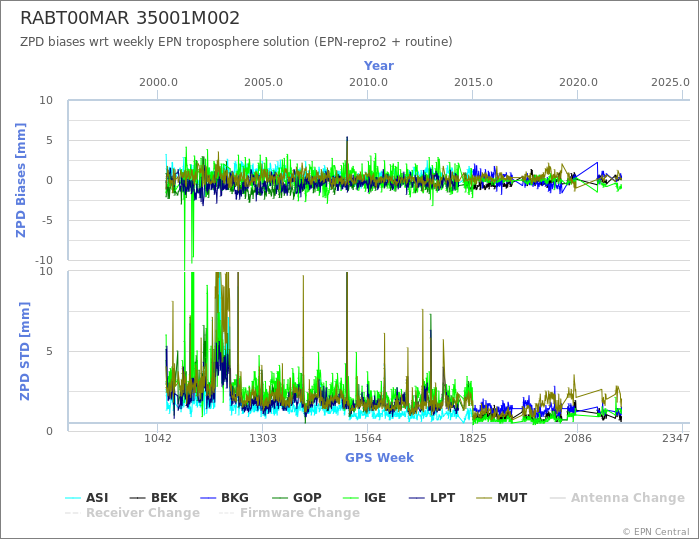Click the GPS Week axis title
This screenshot has width=700, height=540.
(x=379, y=458)
